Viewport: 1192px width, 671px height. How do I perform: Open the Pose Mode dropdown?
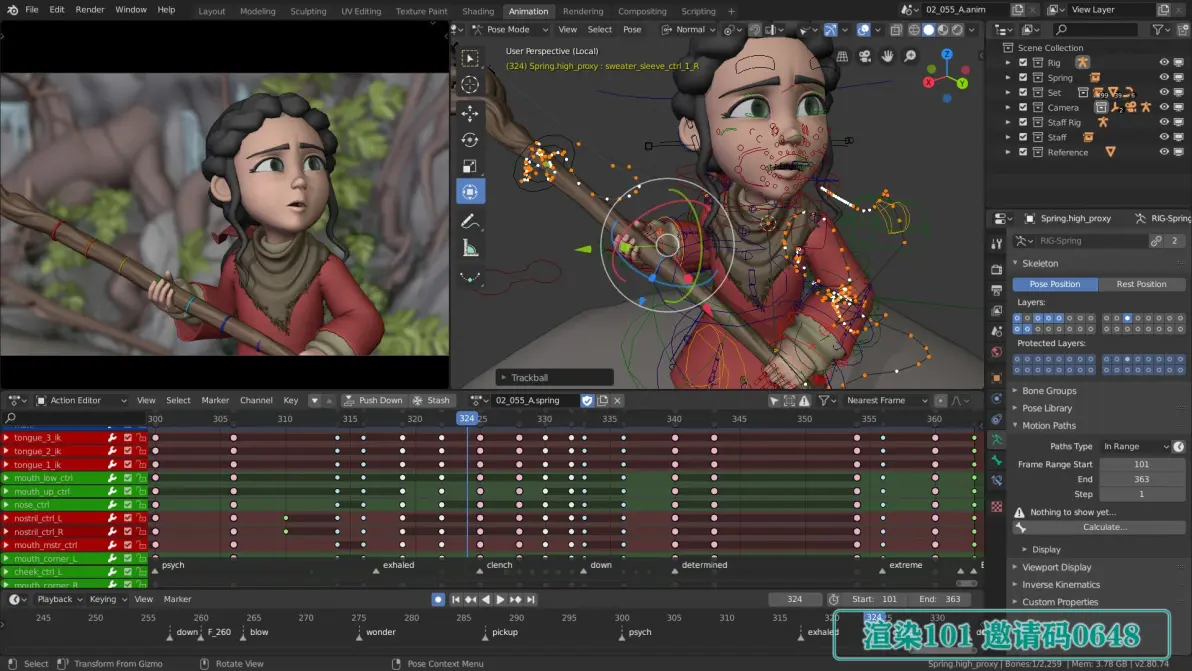pos(509,30)
